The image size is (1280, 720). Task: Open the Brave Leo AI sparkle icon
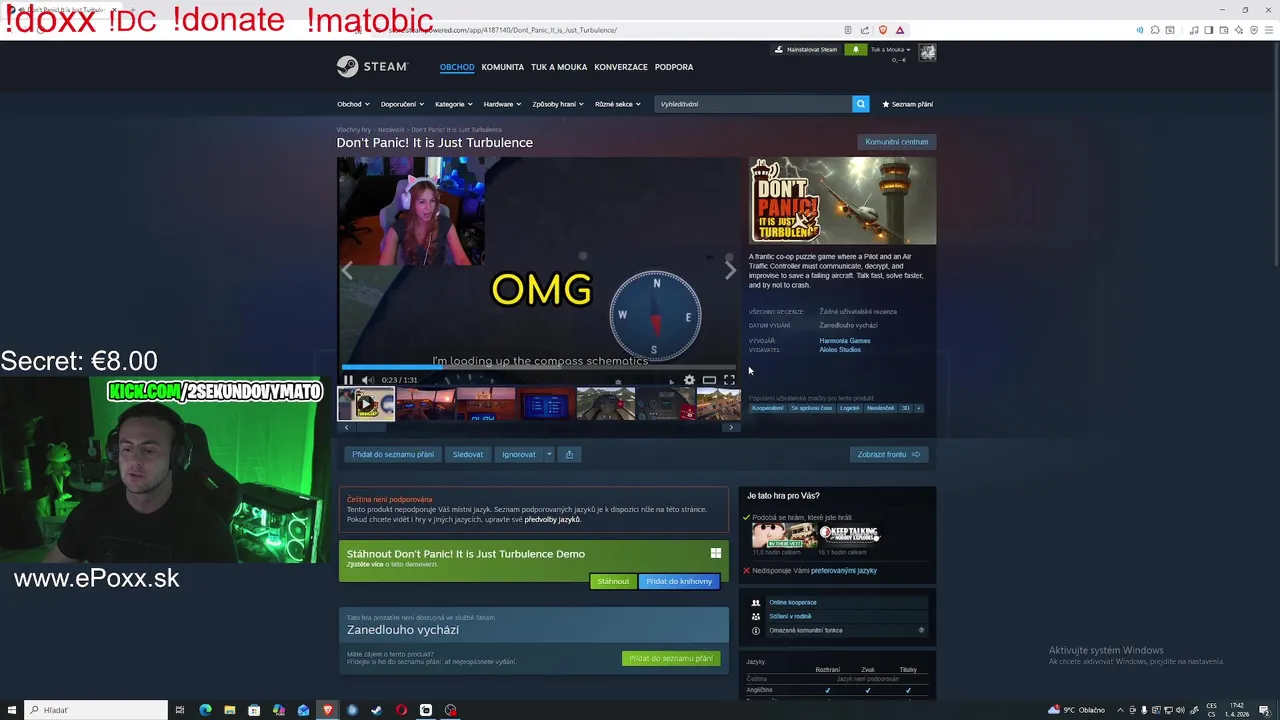pyautogui.click(x=1239, y=30)
